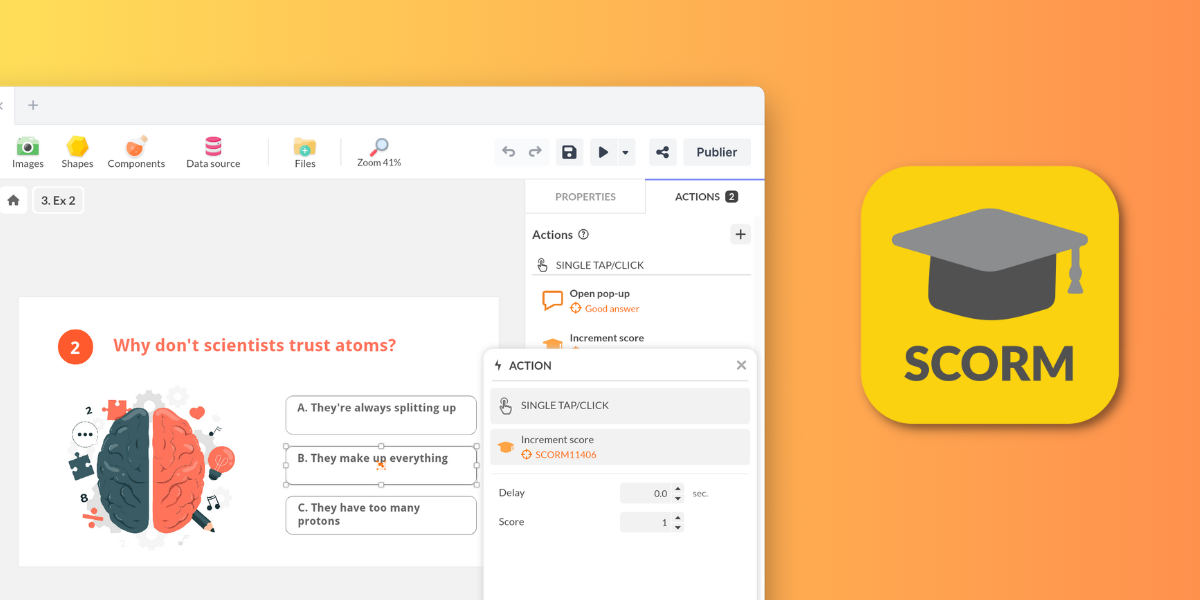Screen dimensions: 1200x600
Task: Open the preview play options dropdown
Action: [625, 151]
